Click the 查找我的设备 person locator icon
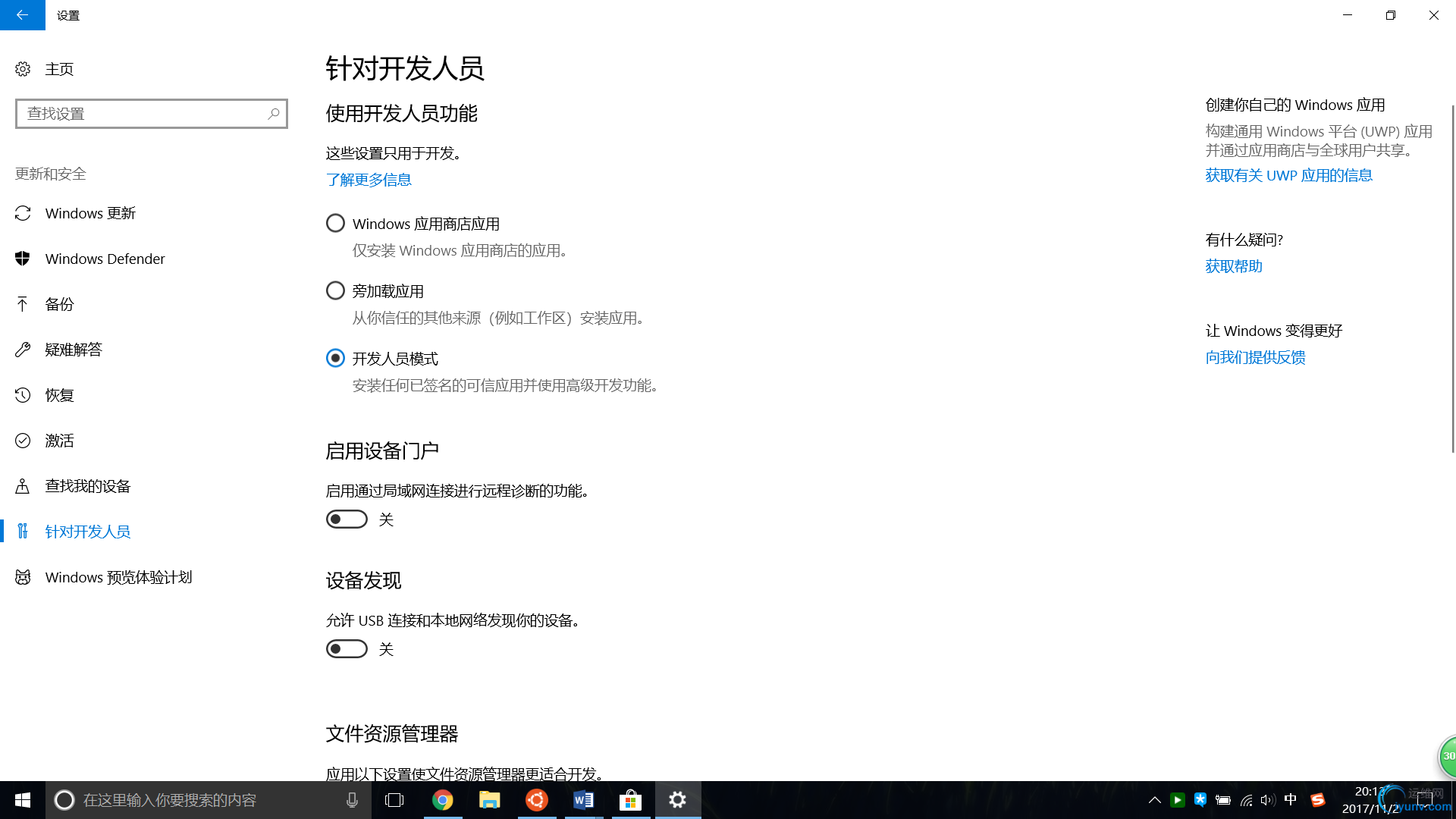This screenshot has width=1456, height=819. tap(23, 486)
